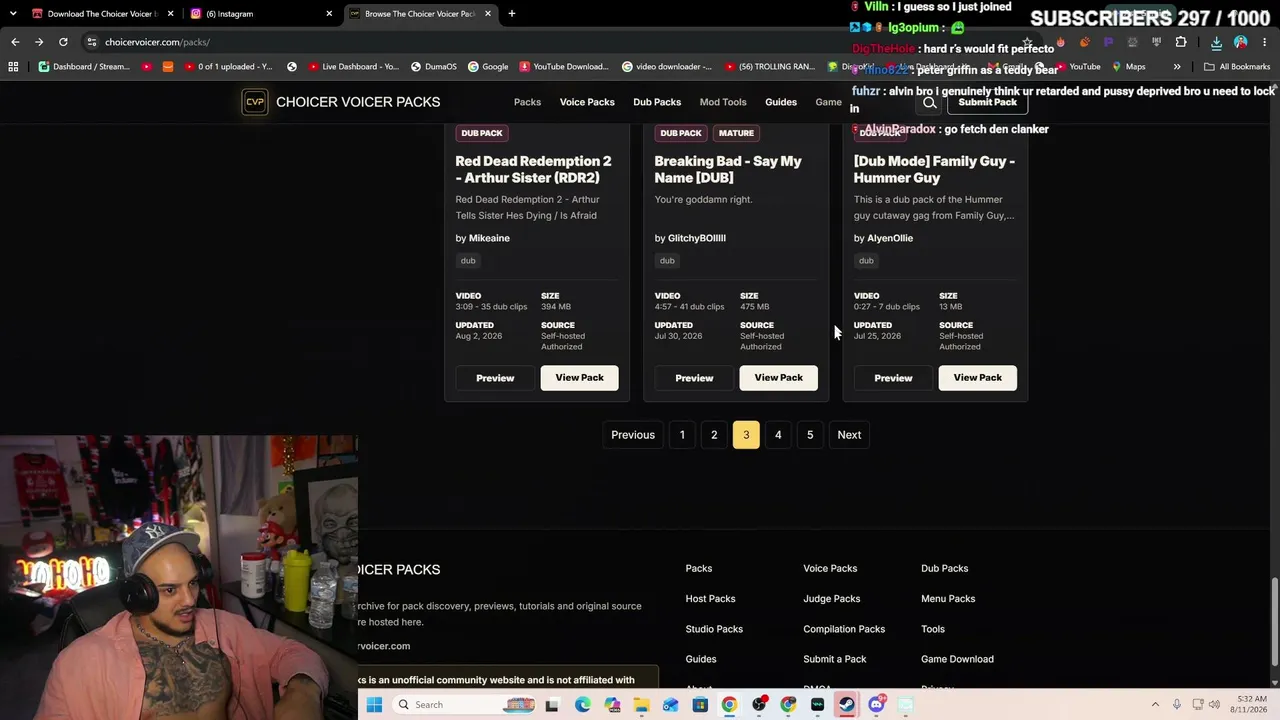Open the Menu Packs footer link
The height and width of the screenshot is (720, 1280).
(948, 599)
